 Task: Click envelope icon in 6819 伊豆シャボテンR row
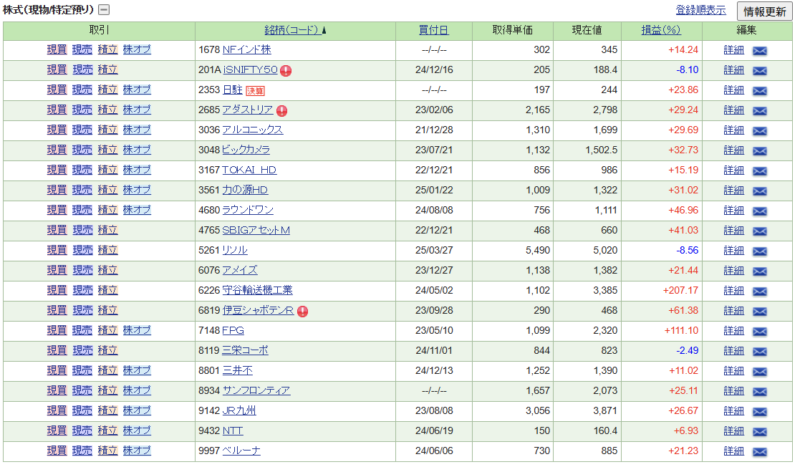tap(760, 311)
